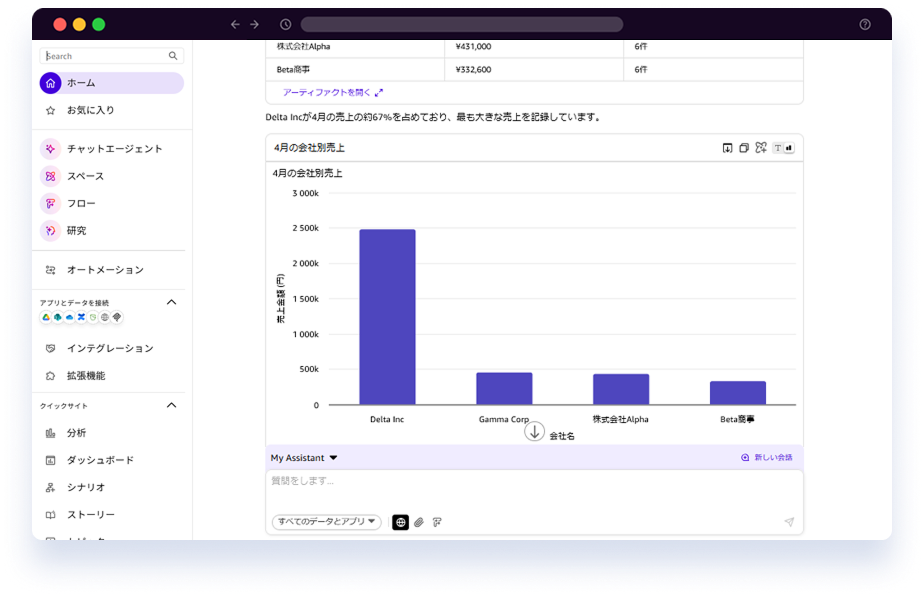Open the Google Drive connector icon
The image size is (924, 596).
46,317
